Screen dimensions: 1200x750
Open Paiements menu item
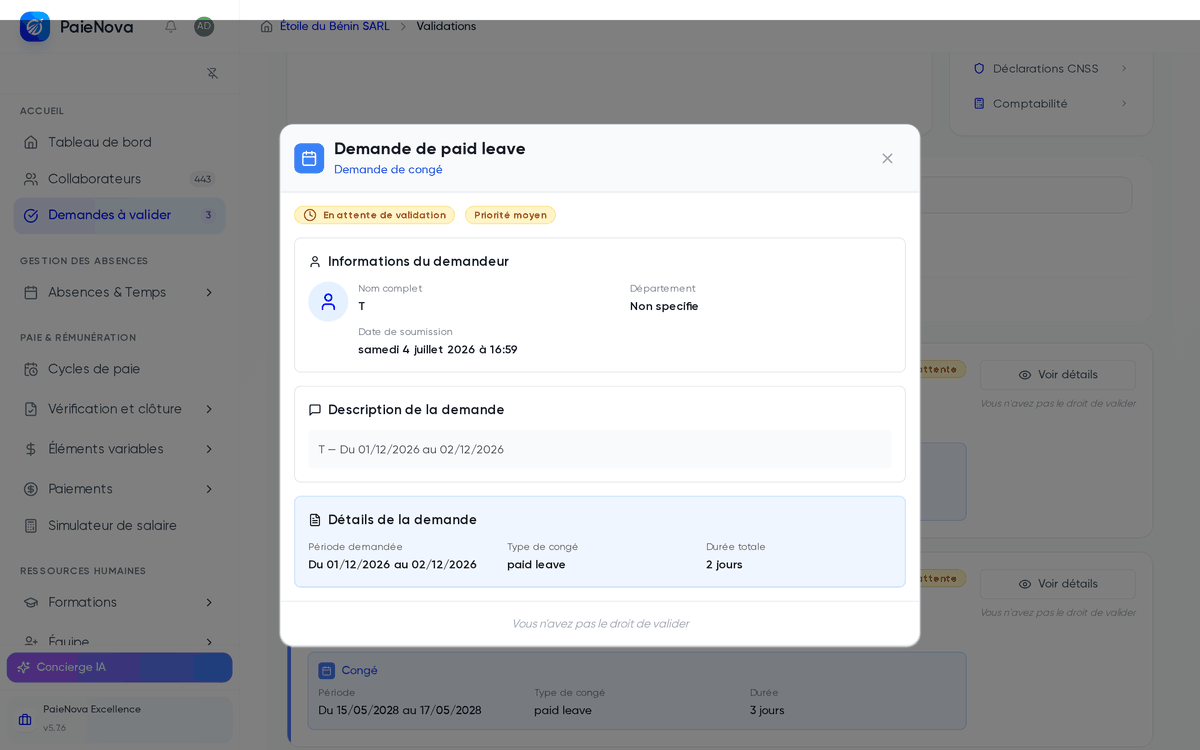click(x=119, y=489)
